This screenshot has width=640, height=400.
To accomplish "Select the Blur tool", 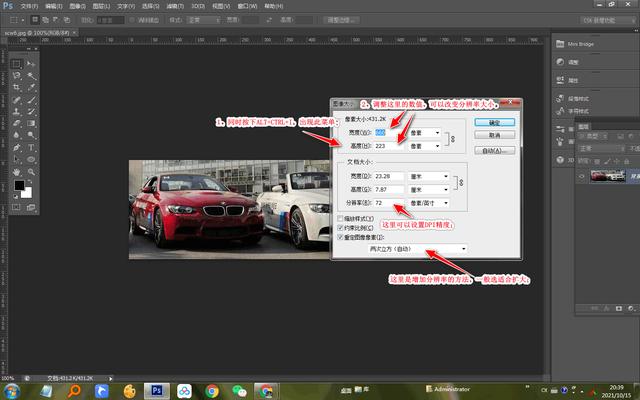I will tap(16, 135).
